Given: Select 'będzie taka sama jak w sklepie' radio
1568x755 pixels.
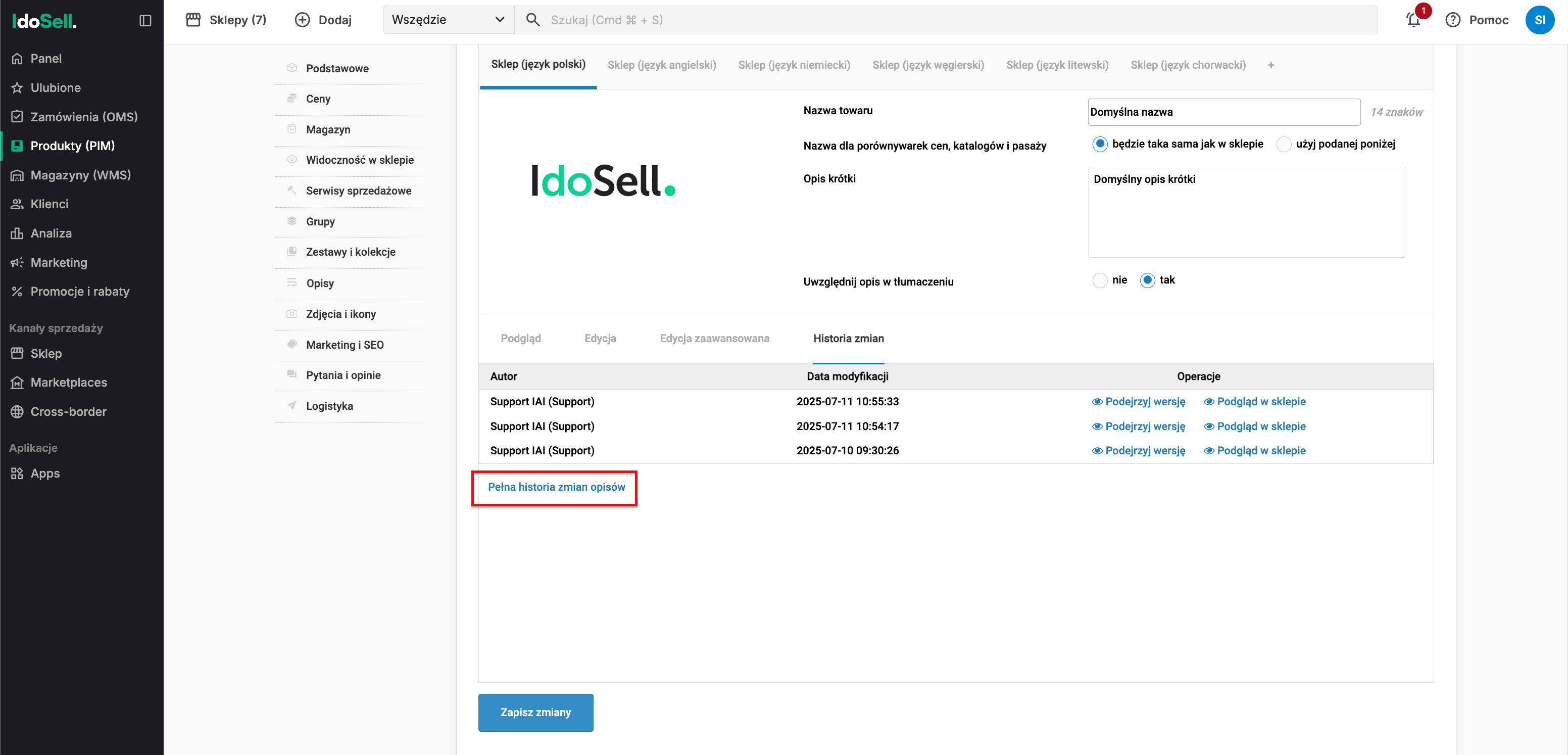Looking at the screenshot, I should (1099, 145).
